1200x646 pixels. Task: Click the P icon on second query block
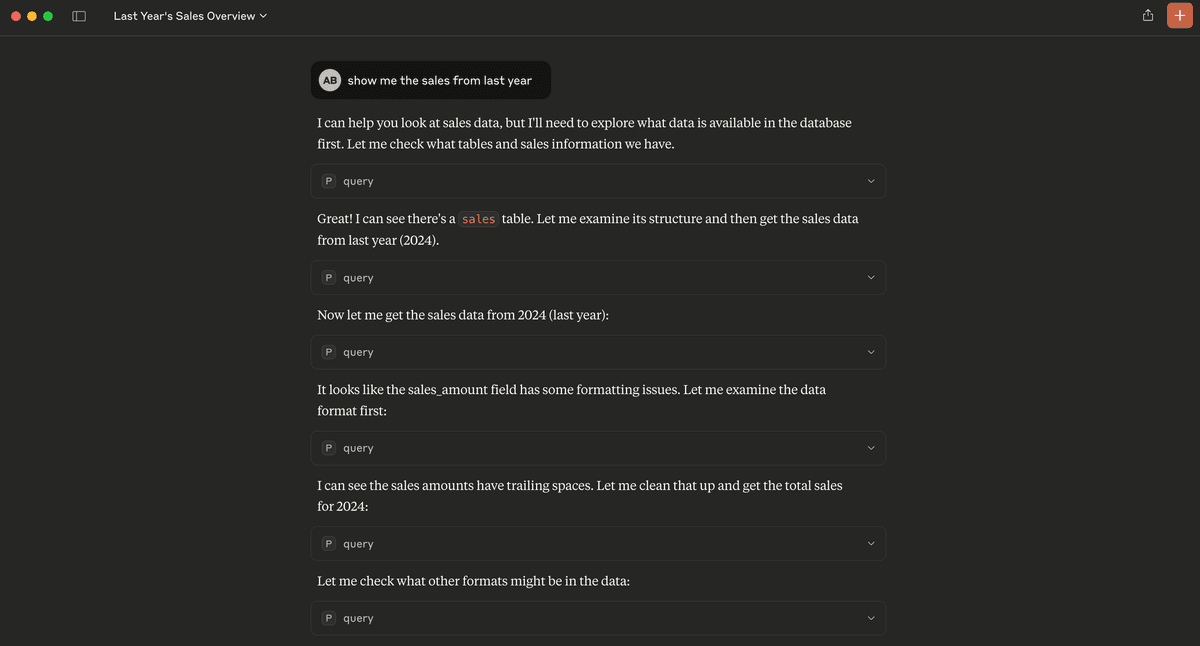pyautogui.click(x=328, y=278)
